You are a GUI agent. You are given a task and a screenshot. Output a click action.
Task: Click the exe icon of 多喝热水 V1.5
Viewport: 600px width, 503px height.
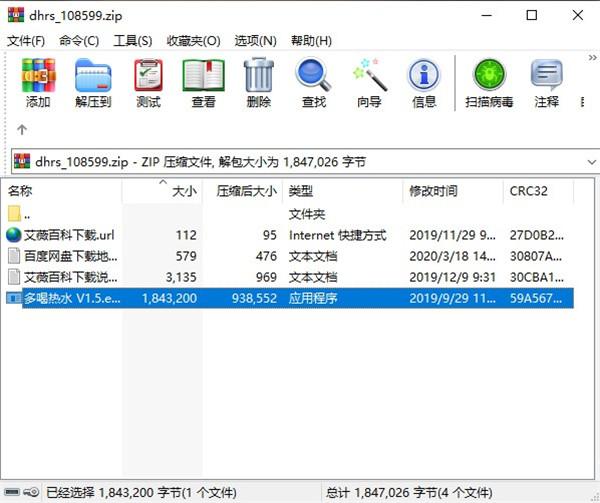click(x=14, y=298)
